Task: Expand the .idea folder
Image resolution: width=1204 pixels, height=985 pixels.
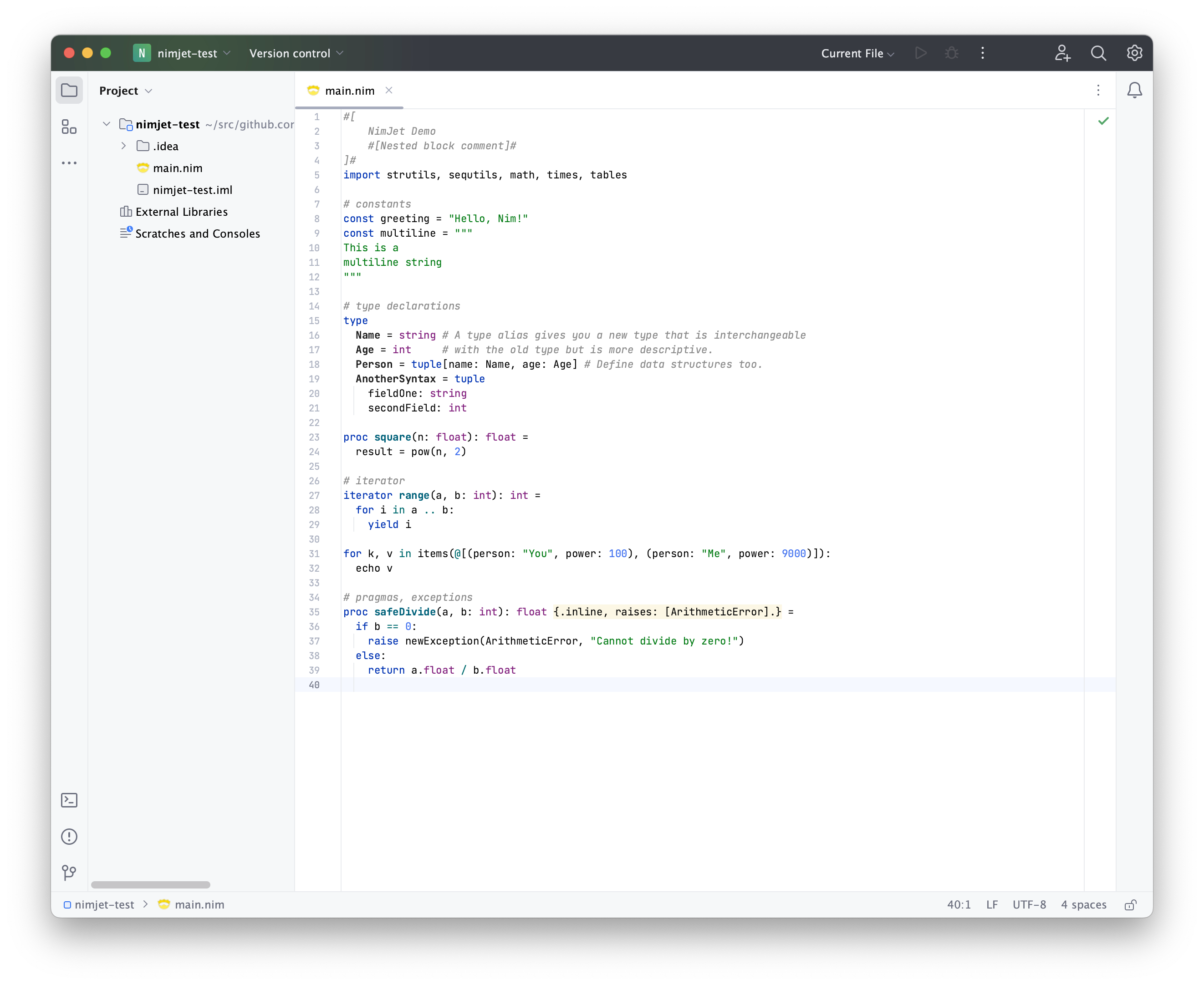Action: (123, 147)
